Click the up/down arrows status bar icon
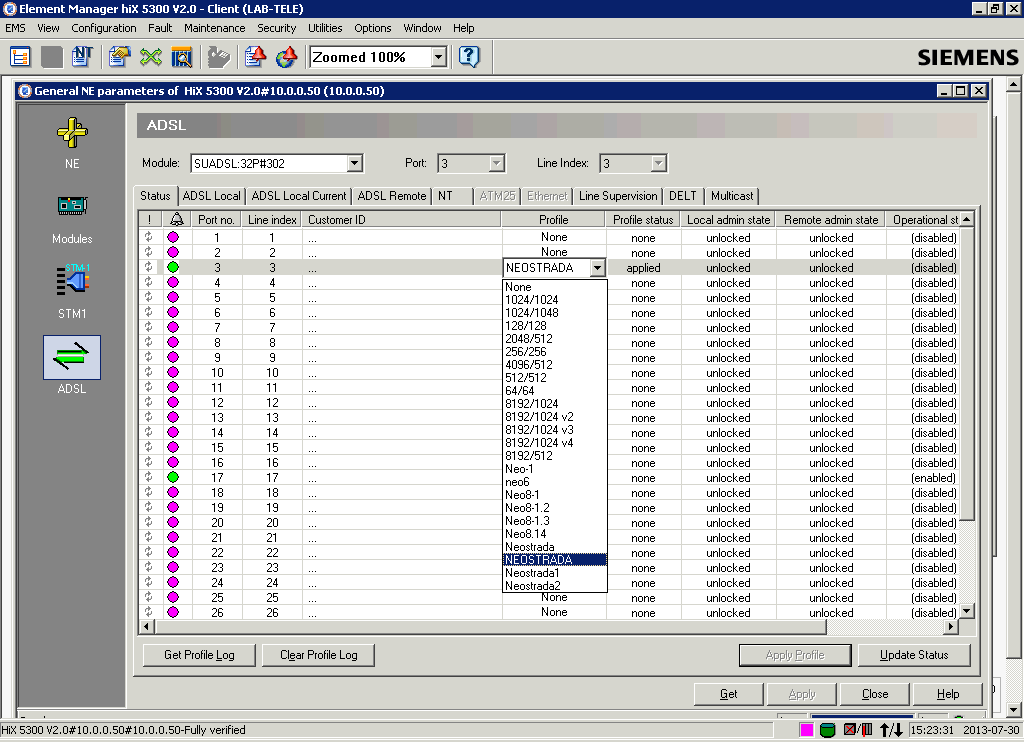 point(891,730)
